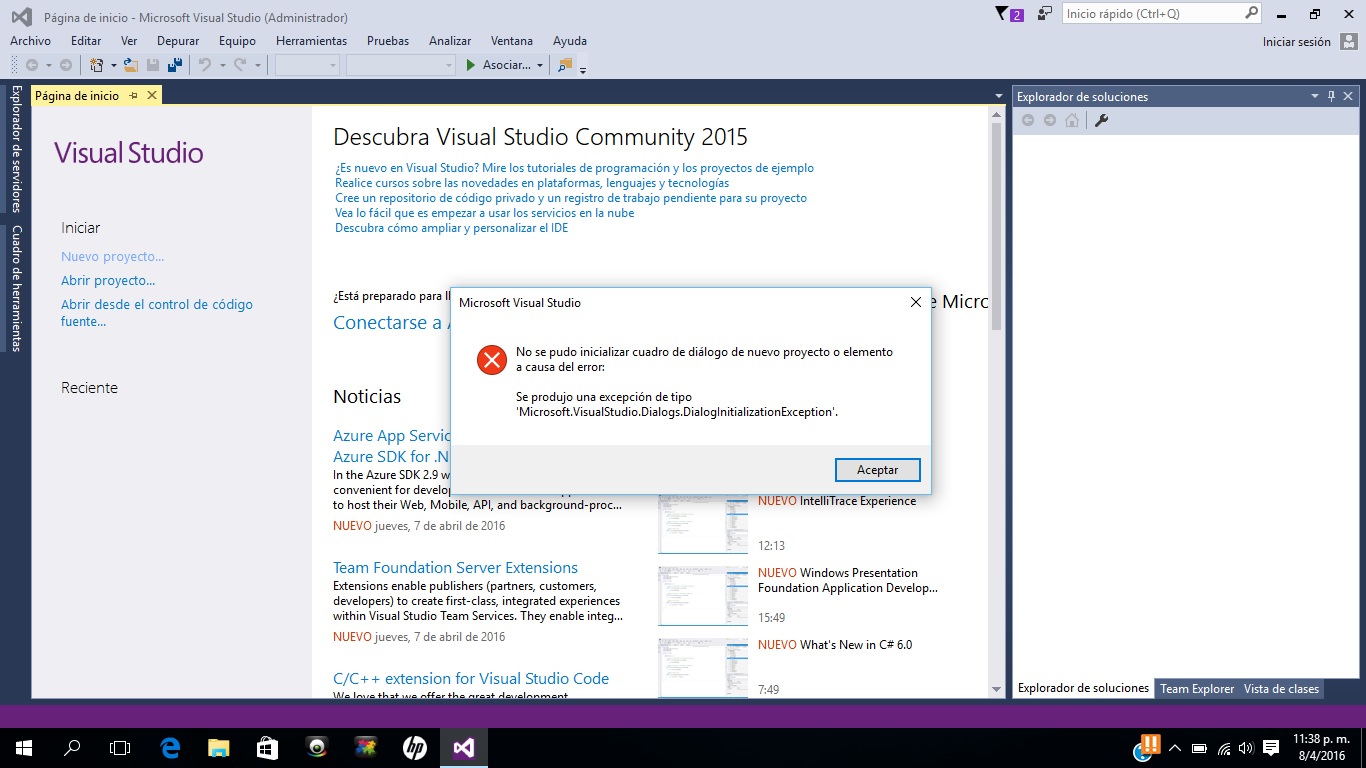Open the What's New in C# 6.0 thumbnail
1366x768 pixels.
coord(703,667)
